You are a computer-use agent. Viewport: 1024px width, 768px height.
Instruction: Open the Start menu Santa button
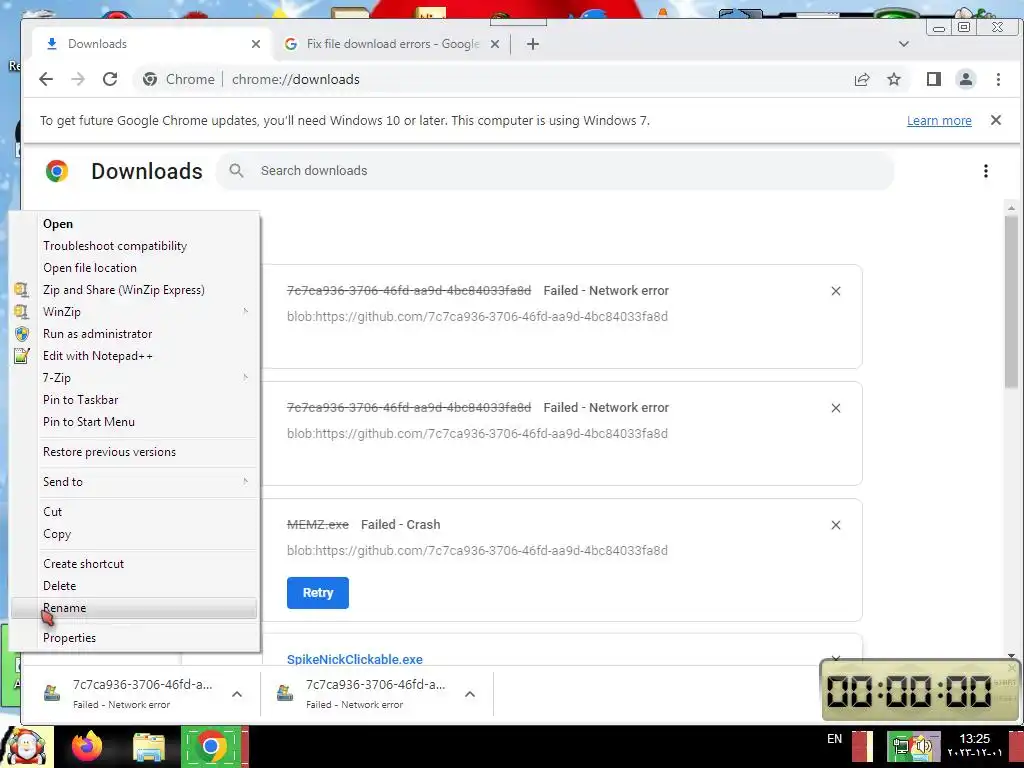[x=25, y=746]
